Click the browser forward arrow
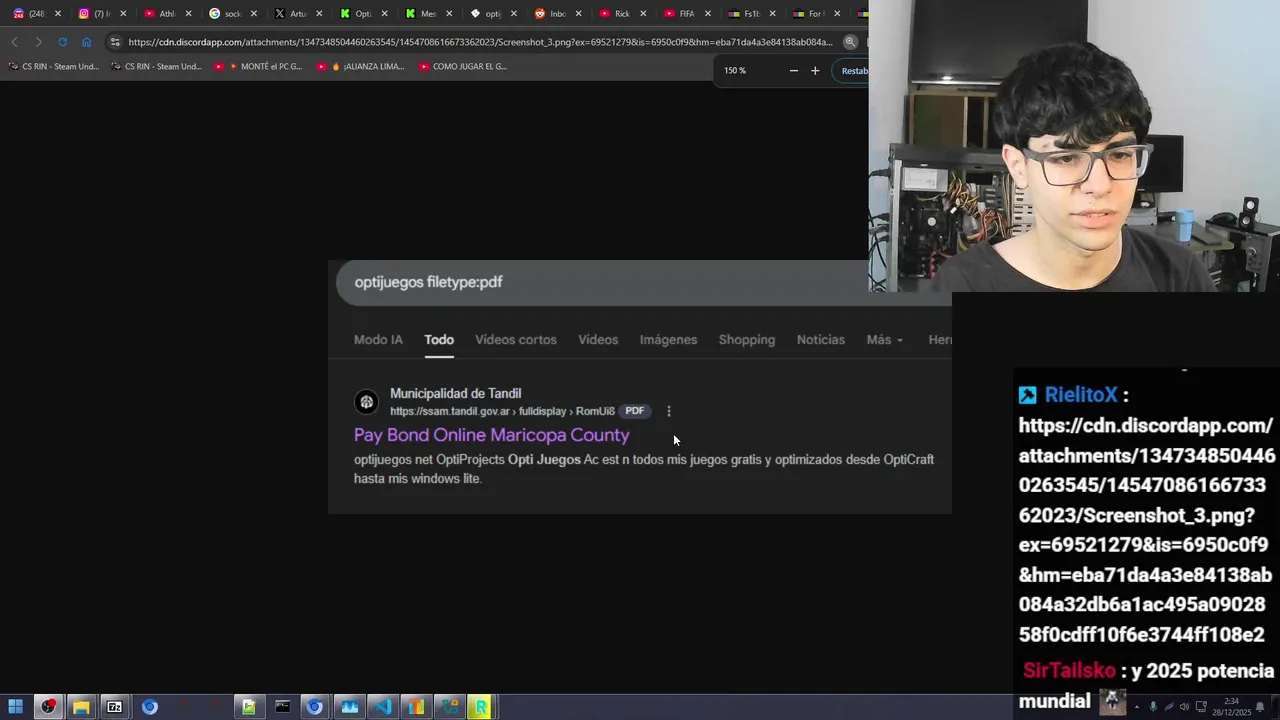 [38, 42]
